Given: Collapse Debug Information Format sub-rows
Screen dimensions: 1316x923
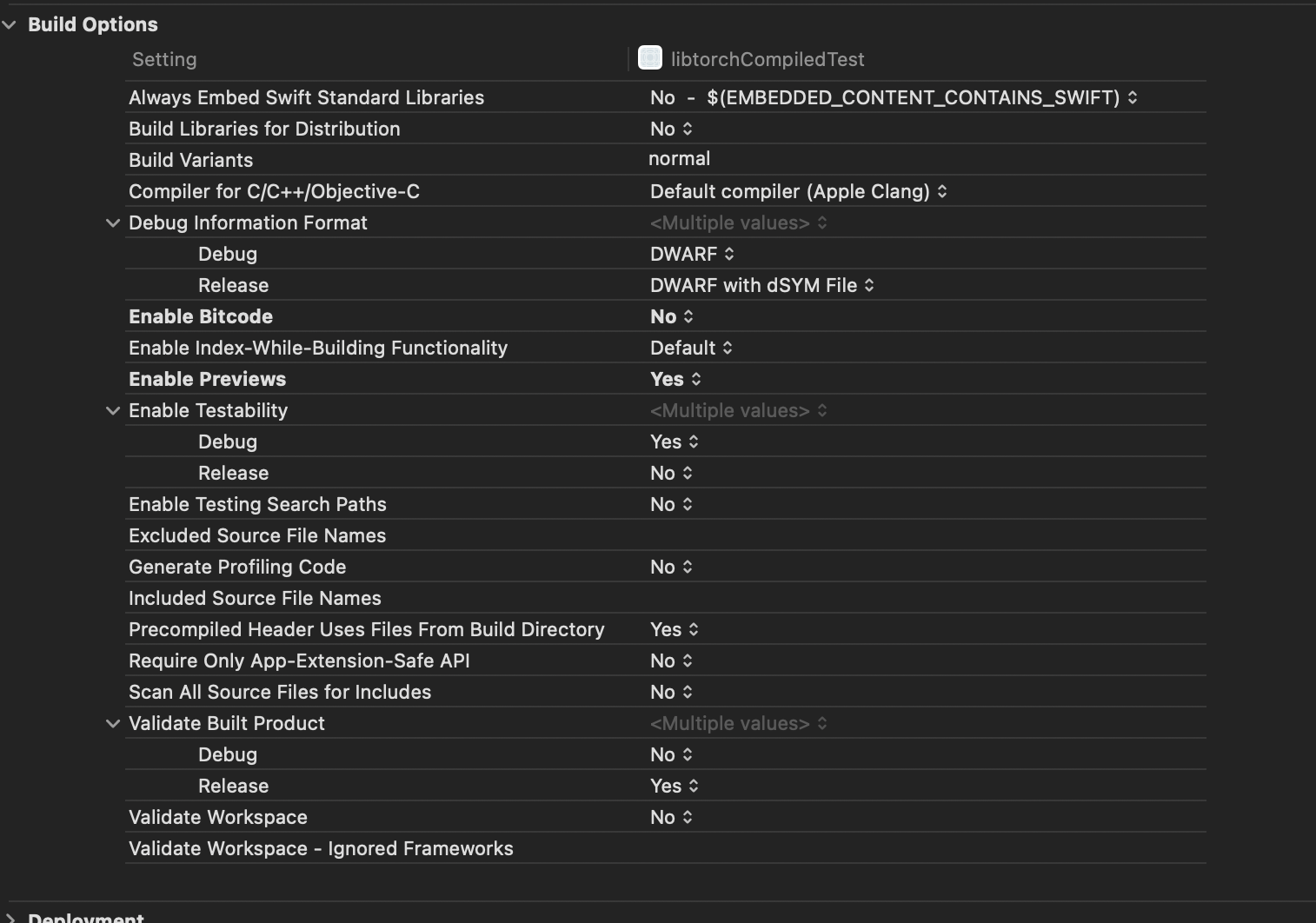Looking at the screenshot, I should 112,222.
